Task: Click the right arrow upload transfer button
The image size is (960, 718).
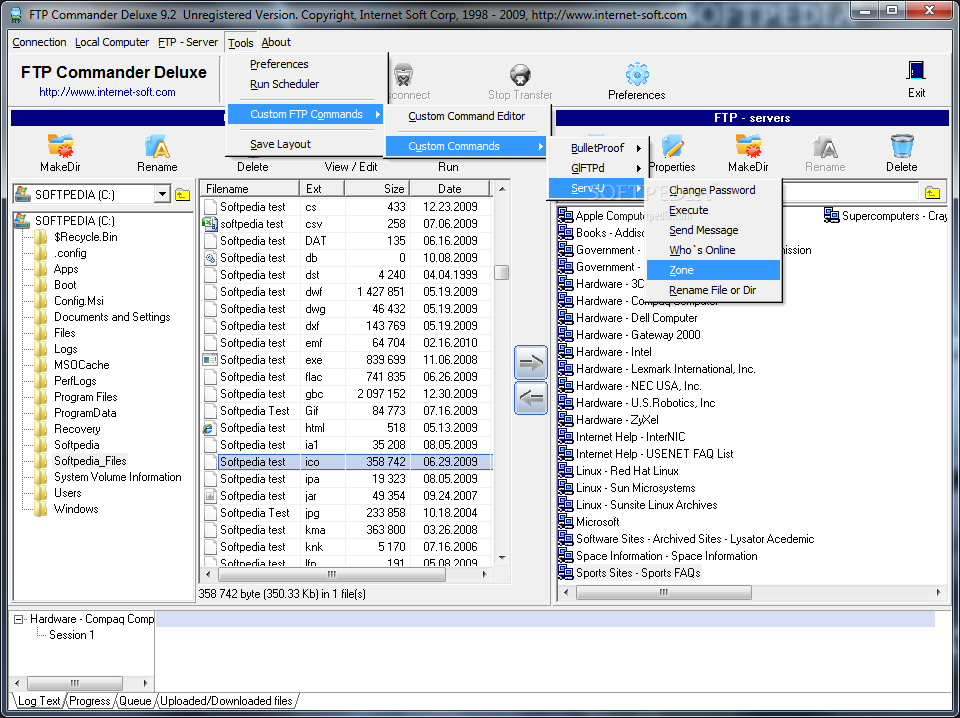Action: tap(531, 363)
